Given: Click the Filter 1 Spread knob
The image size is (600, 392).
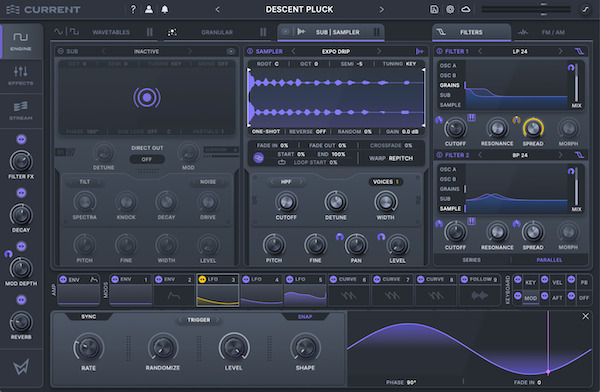Looking at the screenshot, I should [x=533, y=128].
